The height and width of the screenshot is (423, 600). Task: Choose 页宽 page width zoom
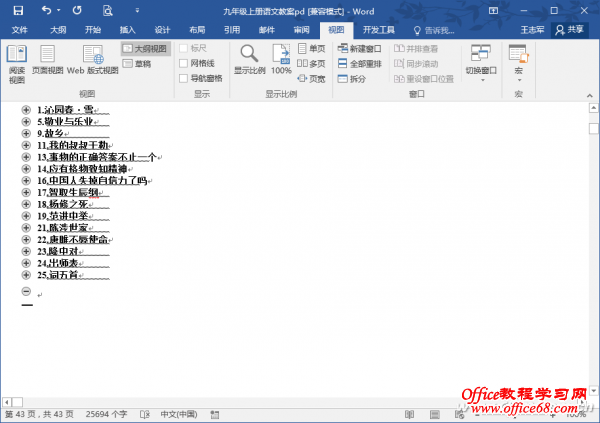pos(311,79)
